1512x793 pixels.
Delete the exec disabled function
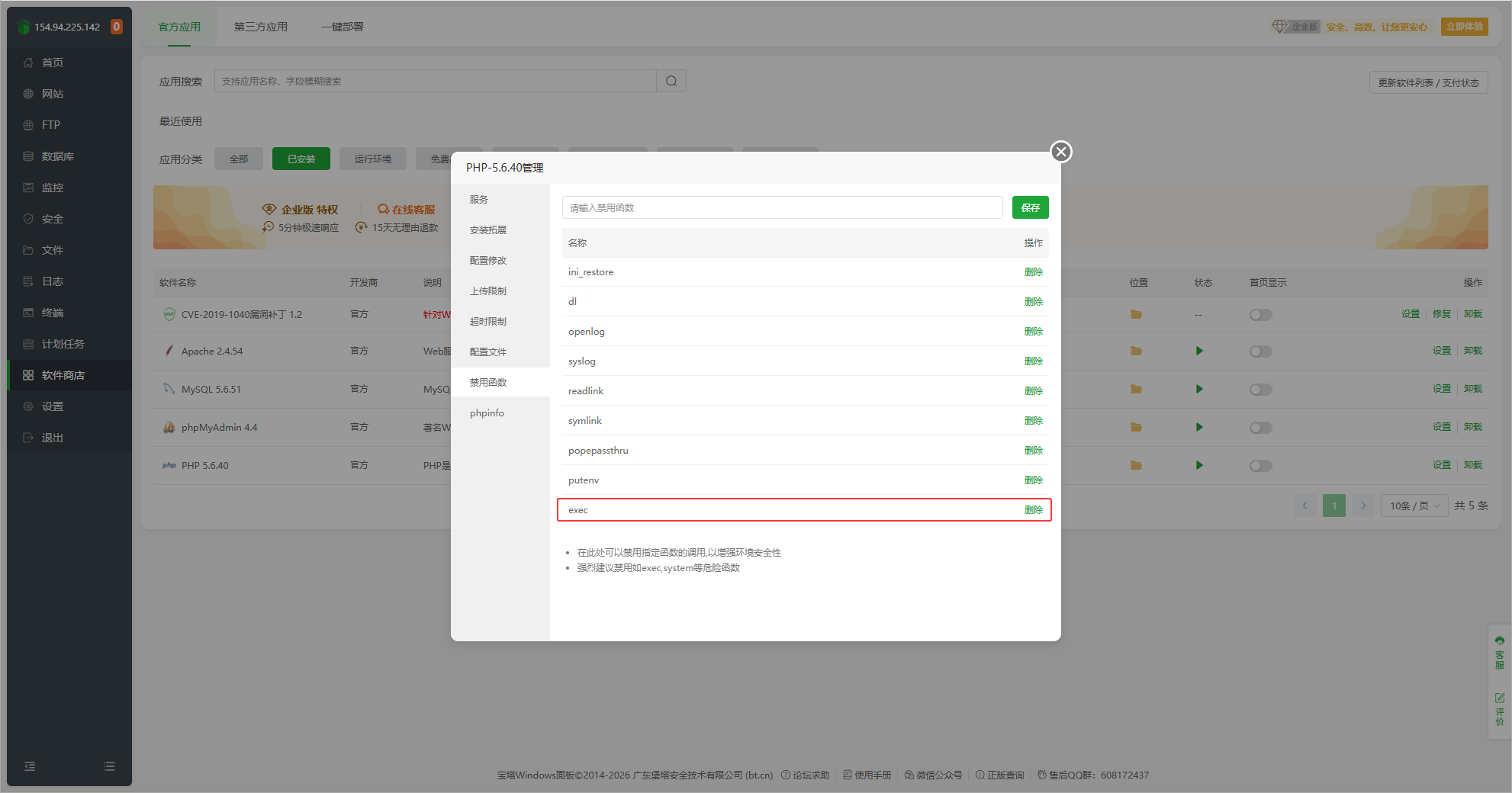click(1033, 510)
